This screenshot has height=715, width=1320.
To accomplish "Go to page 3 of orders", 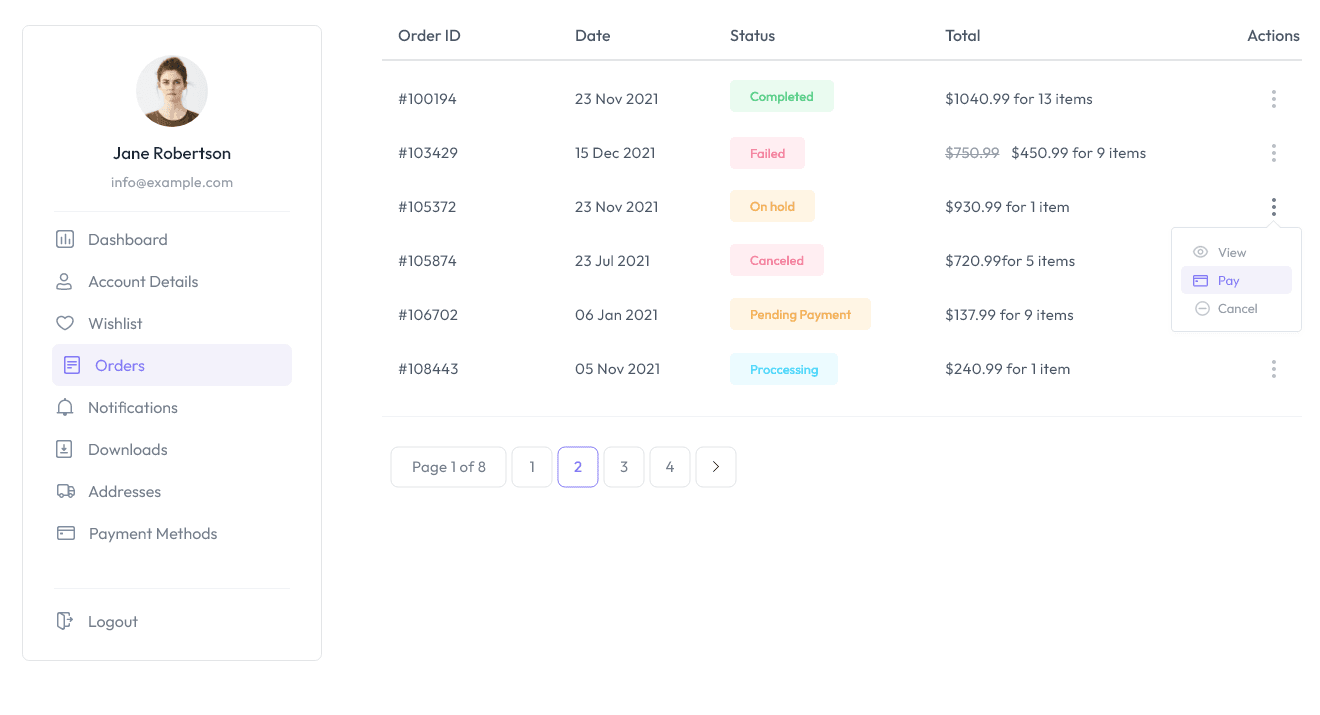I will (x=624, y=467).
